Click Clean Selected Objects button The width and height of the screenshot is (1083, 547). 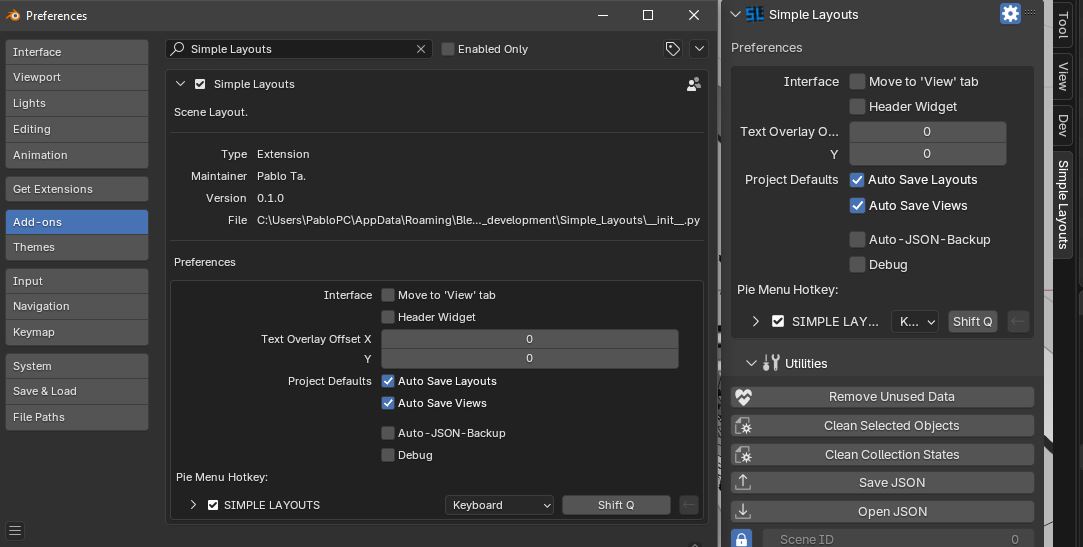point(882,426)
